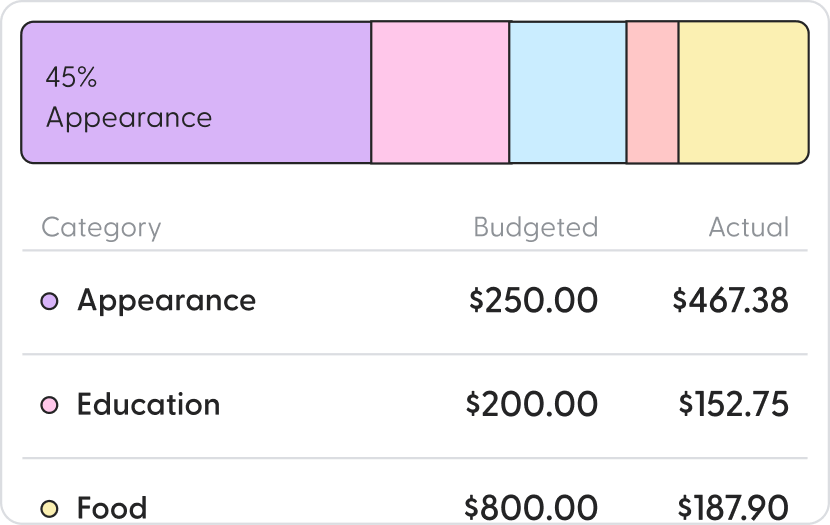The width and height of the screenshot is (830, 525).
Task: Click the pink dot beside Education
Action: click(x=49, y=405)
